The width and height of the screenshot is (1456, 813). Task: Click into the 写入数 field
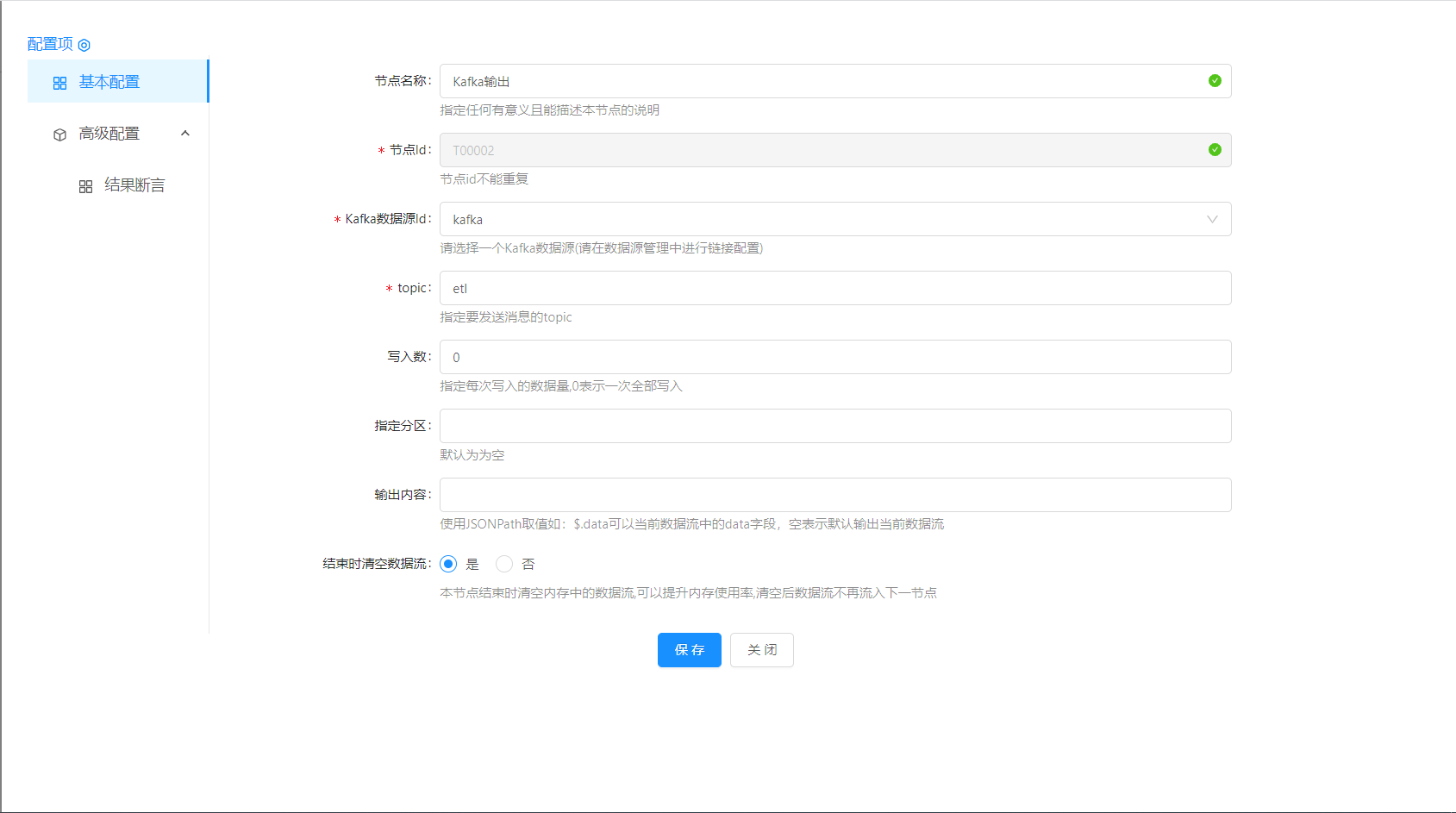click(x=834, y=357)
